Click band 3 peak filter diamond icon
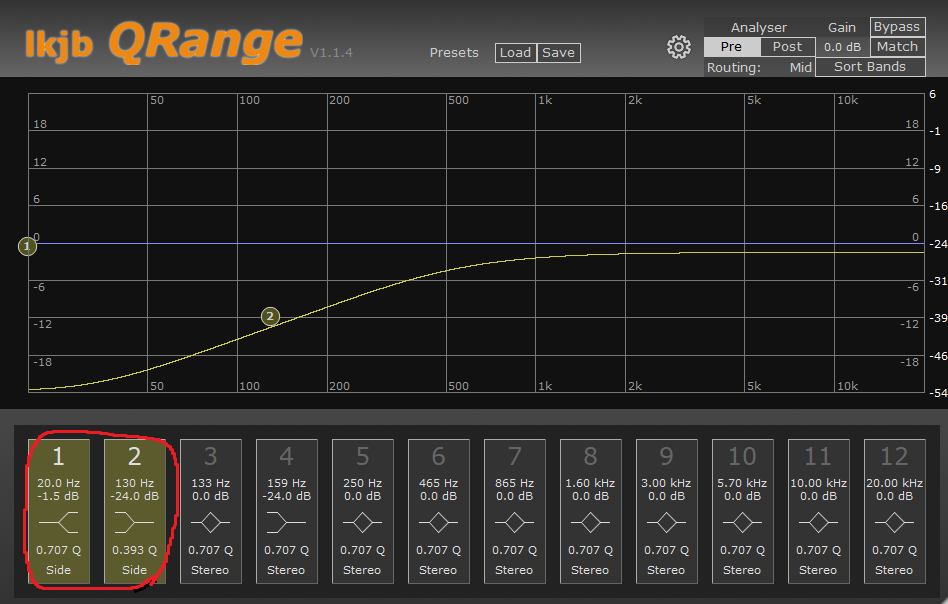This screenshot has width=948, height=604. [210, 522]
